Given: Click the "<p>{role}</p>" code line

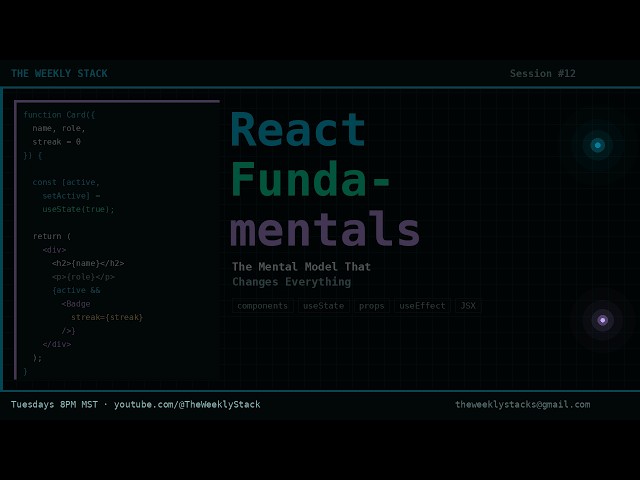Looking at the screenshot, I should [83, 277].
